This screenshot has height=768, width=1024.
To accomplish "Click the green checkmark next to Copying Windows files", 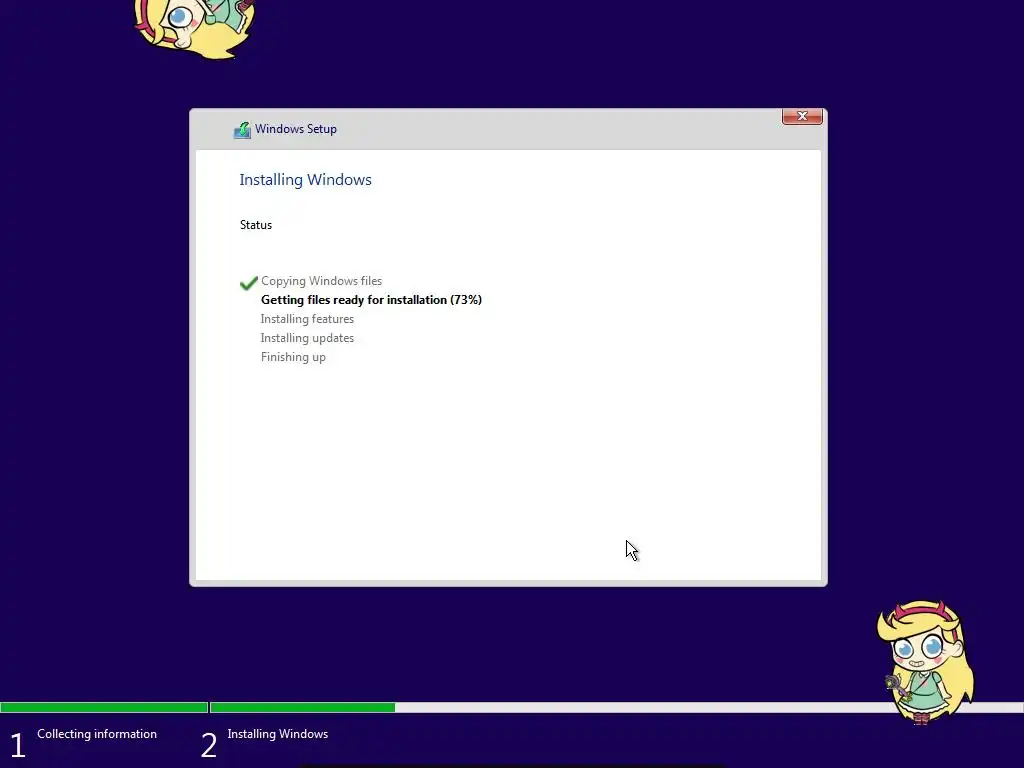I will point(249,283).
